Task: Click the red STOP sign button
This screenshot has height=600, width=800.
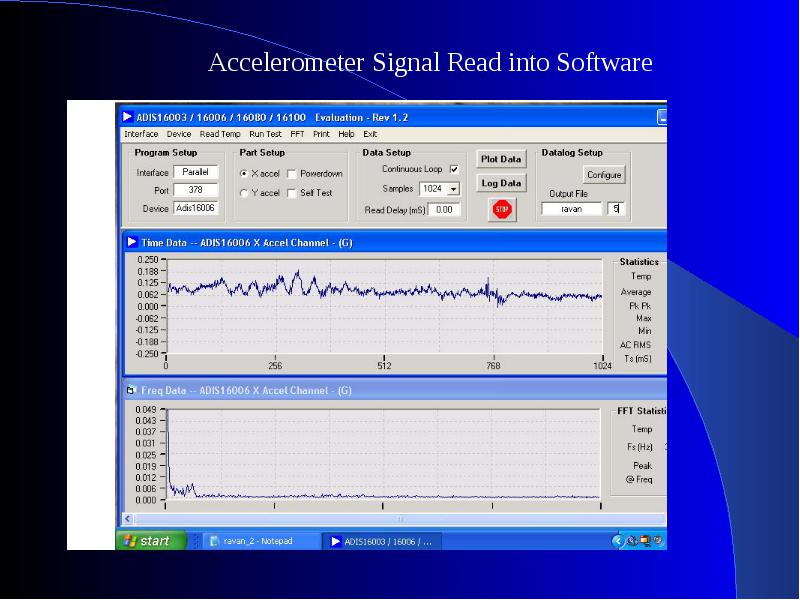Action: coord(502,209)
